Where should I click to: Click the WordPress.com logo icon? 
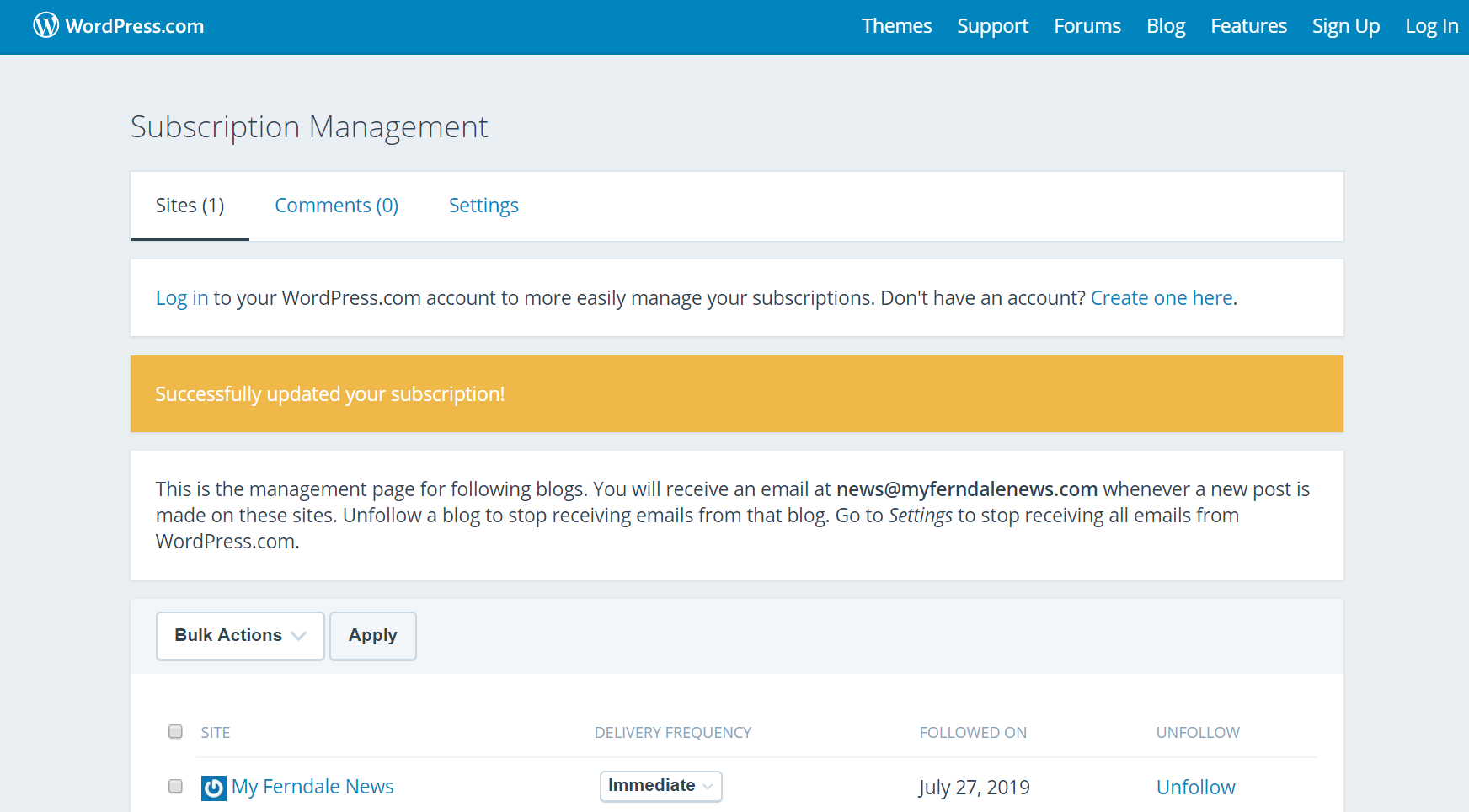tap(46, 26)
